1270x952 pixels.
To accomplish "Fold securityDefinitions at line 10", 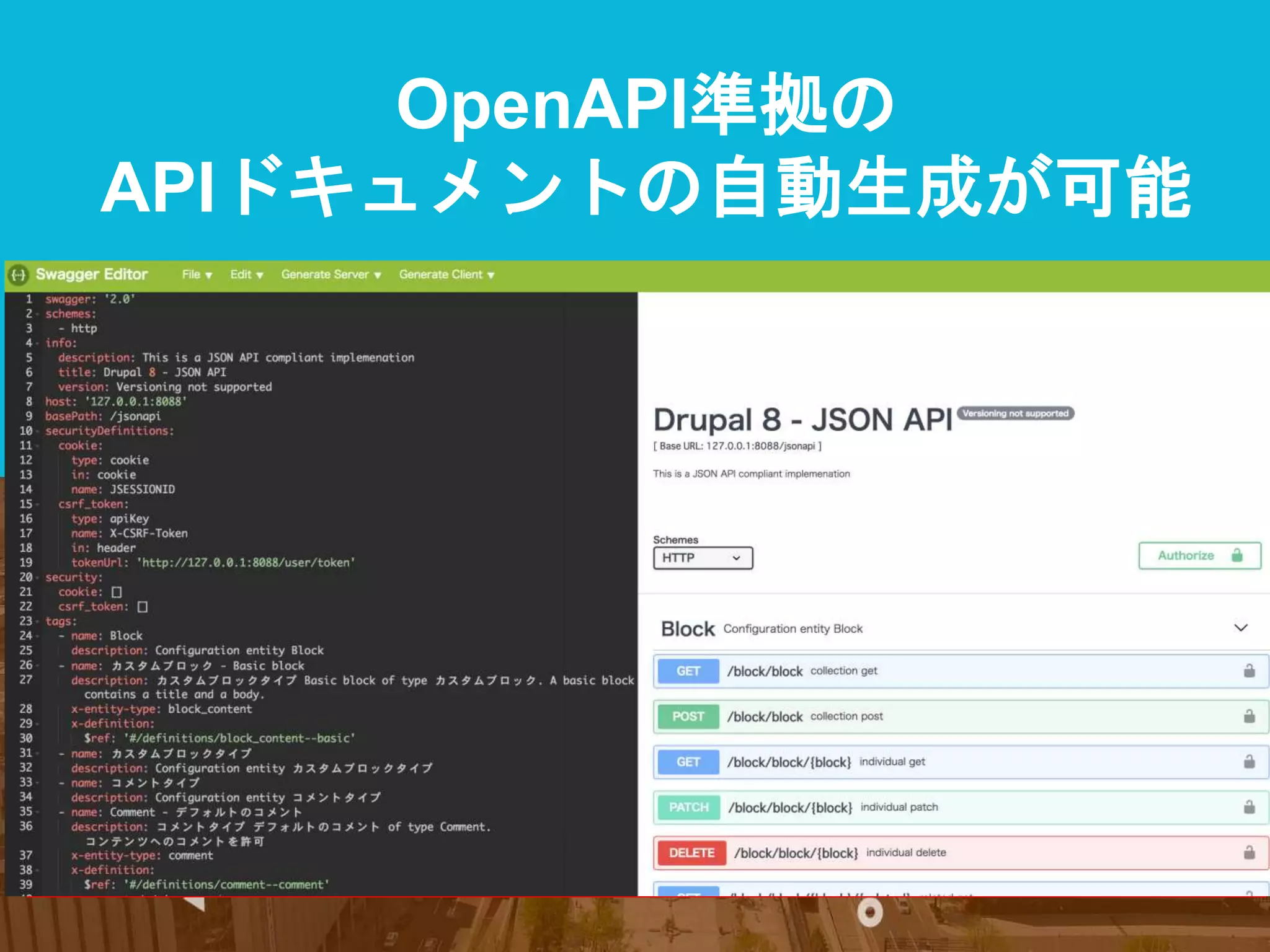I will click(x=37, y=431).
